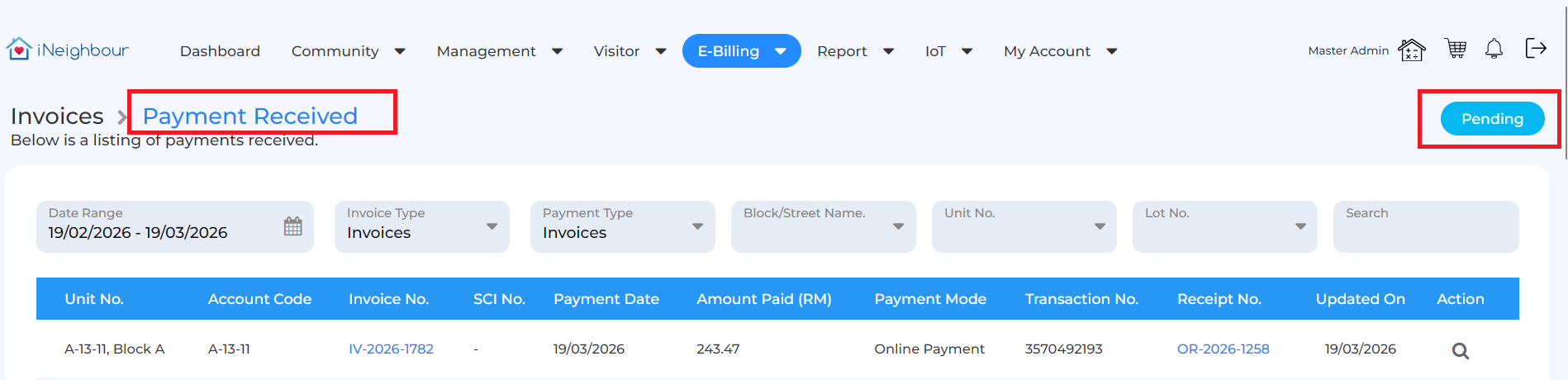This screenshot has width=1568, height=380.
Task: Open the shopping cart icon
Action: click(1455, 50)
